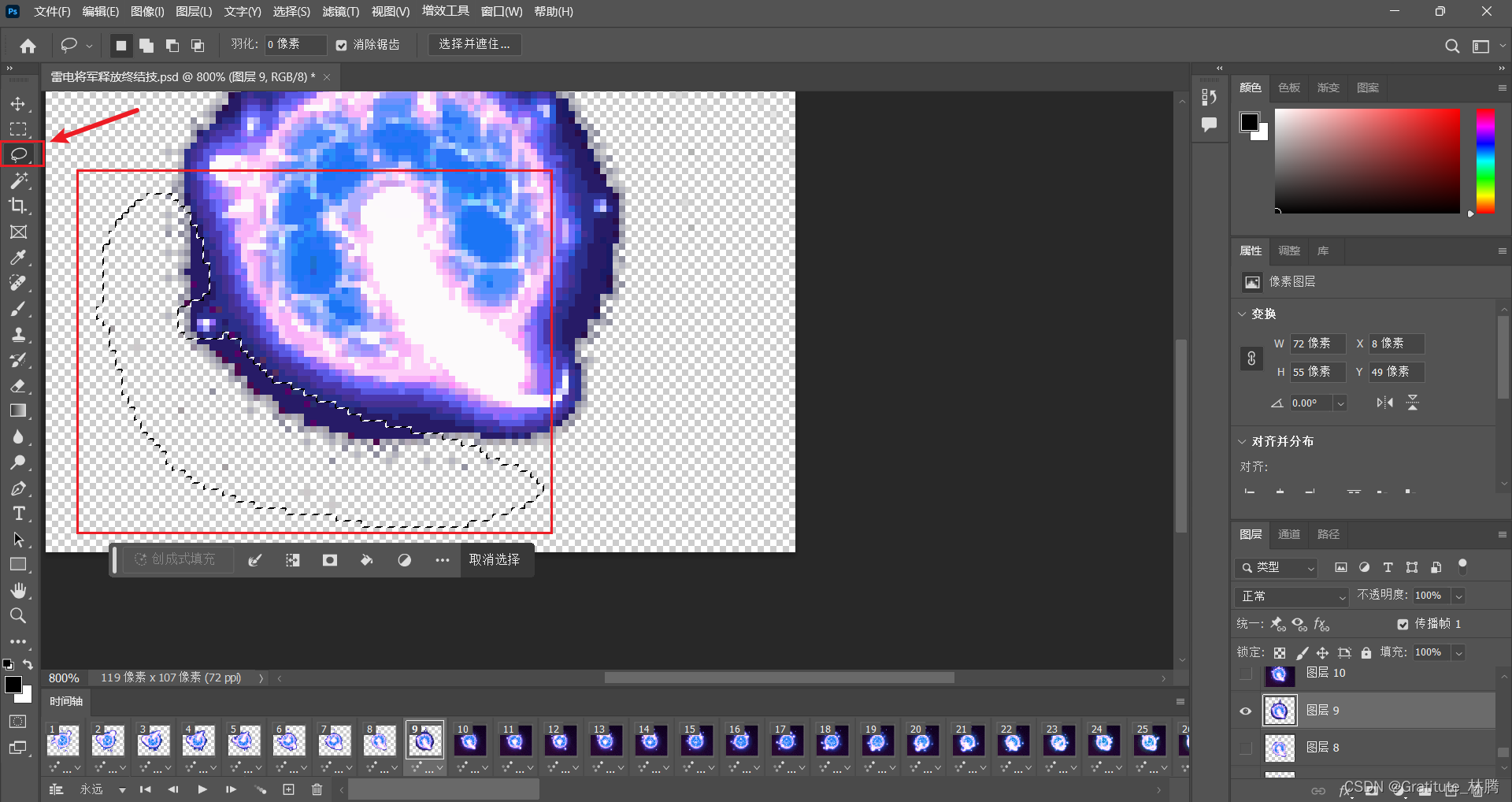Open the 文件(F) menu
The height and width of the screenshot is (802, 1512).
[52, 12]
